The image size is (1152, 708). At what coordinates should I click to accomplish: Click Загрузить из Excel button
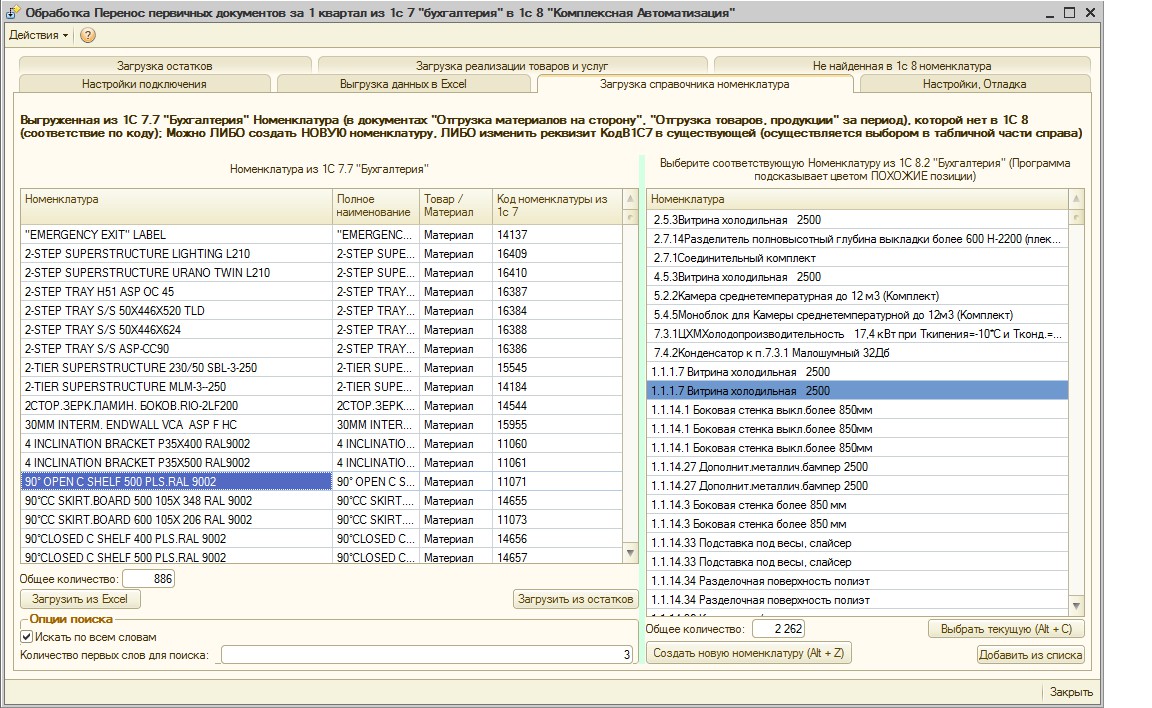(x=80, y=599)
